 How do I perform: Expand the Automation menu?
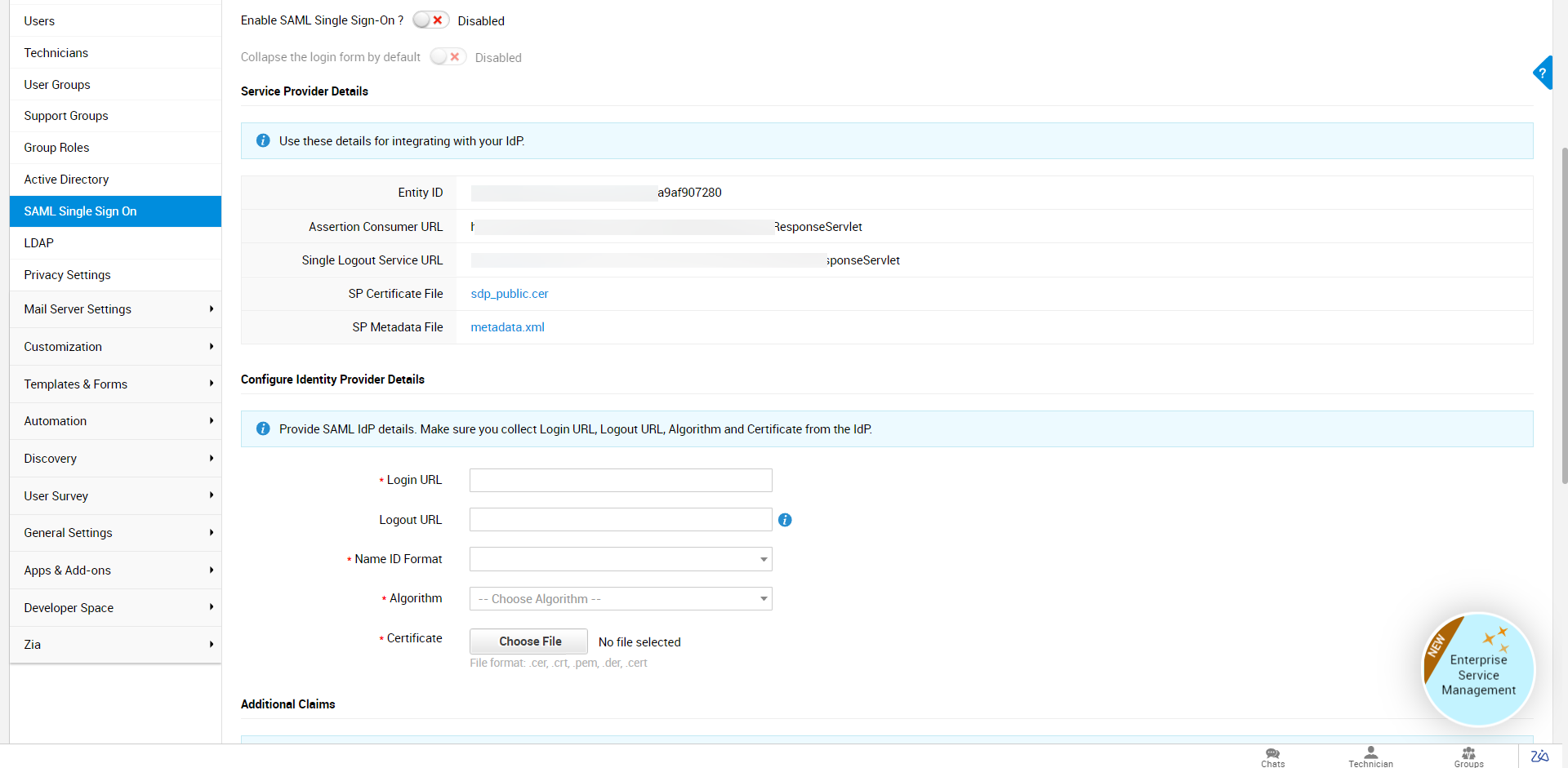(x=115, y=421)
